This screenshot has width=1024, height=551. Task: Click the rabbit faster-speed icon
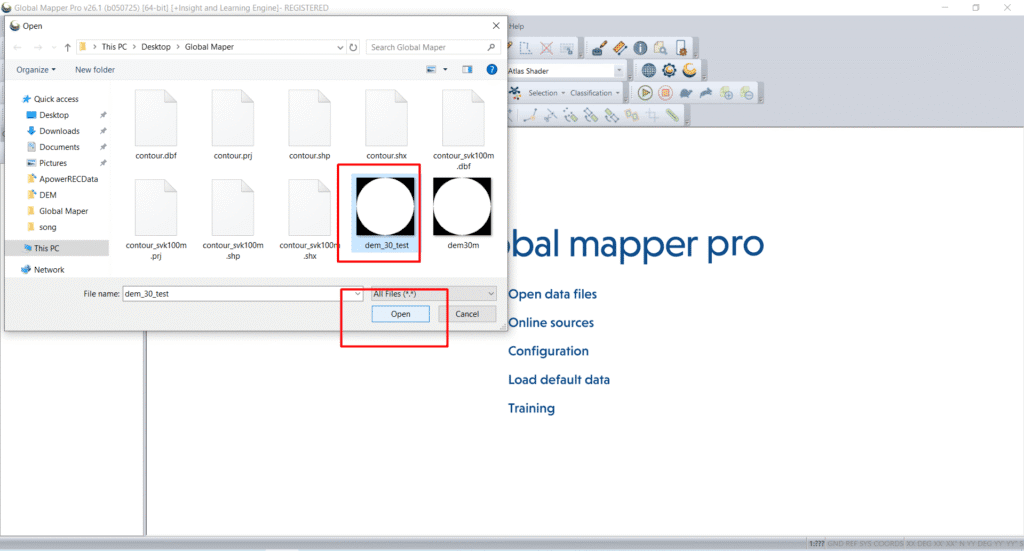706,93
